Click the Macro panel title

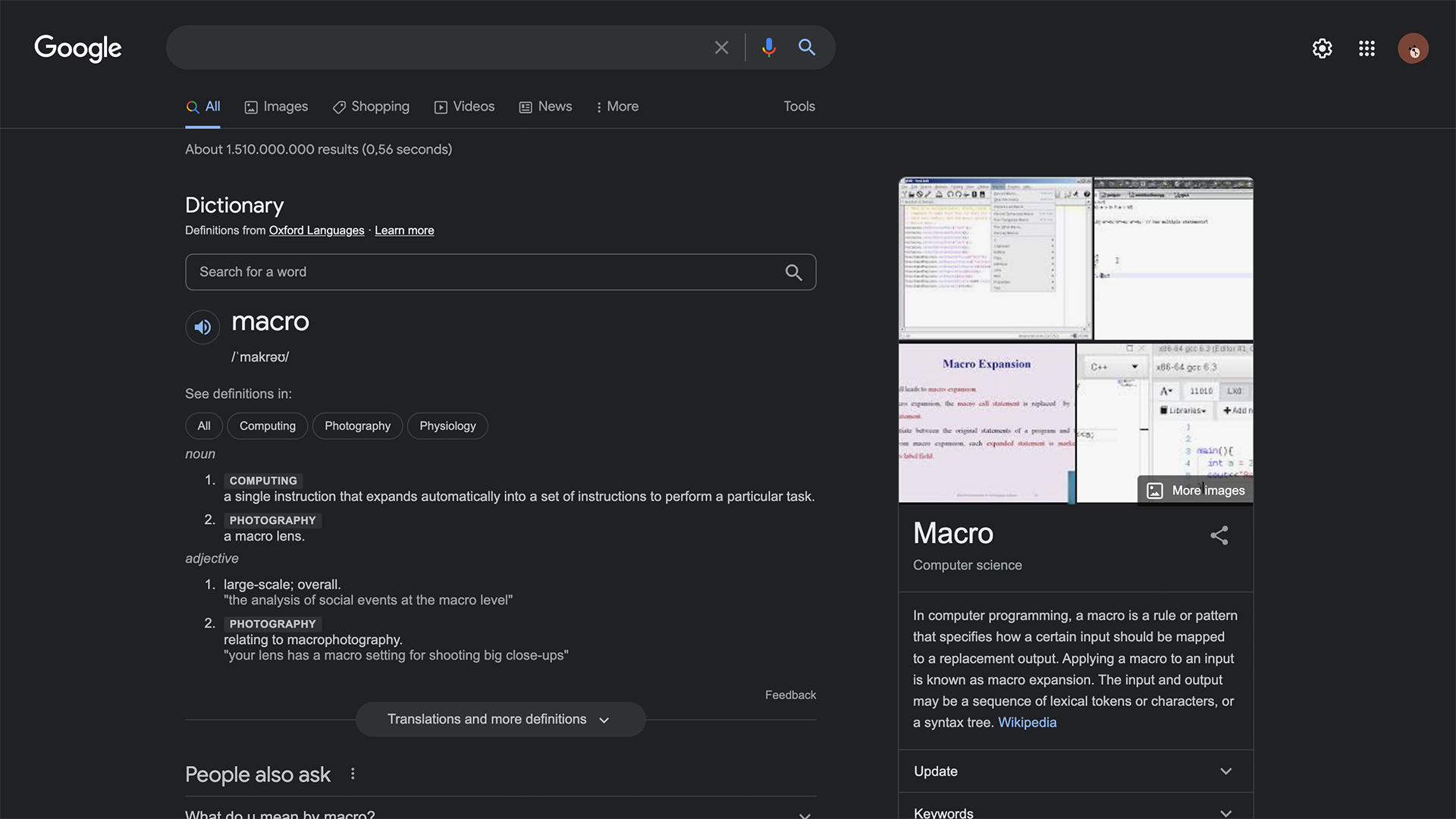pos(952,534)
